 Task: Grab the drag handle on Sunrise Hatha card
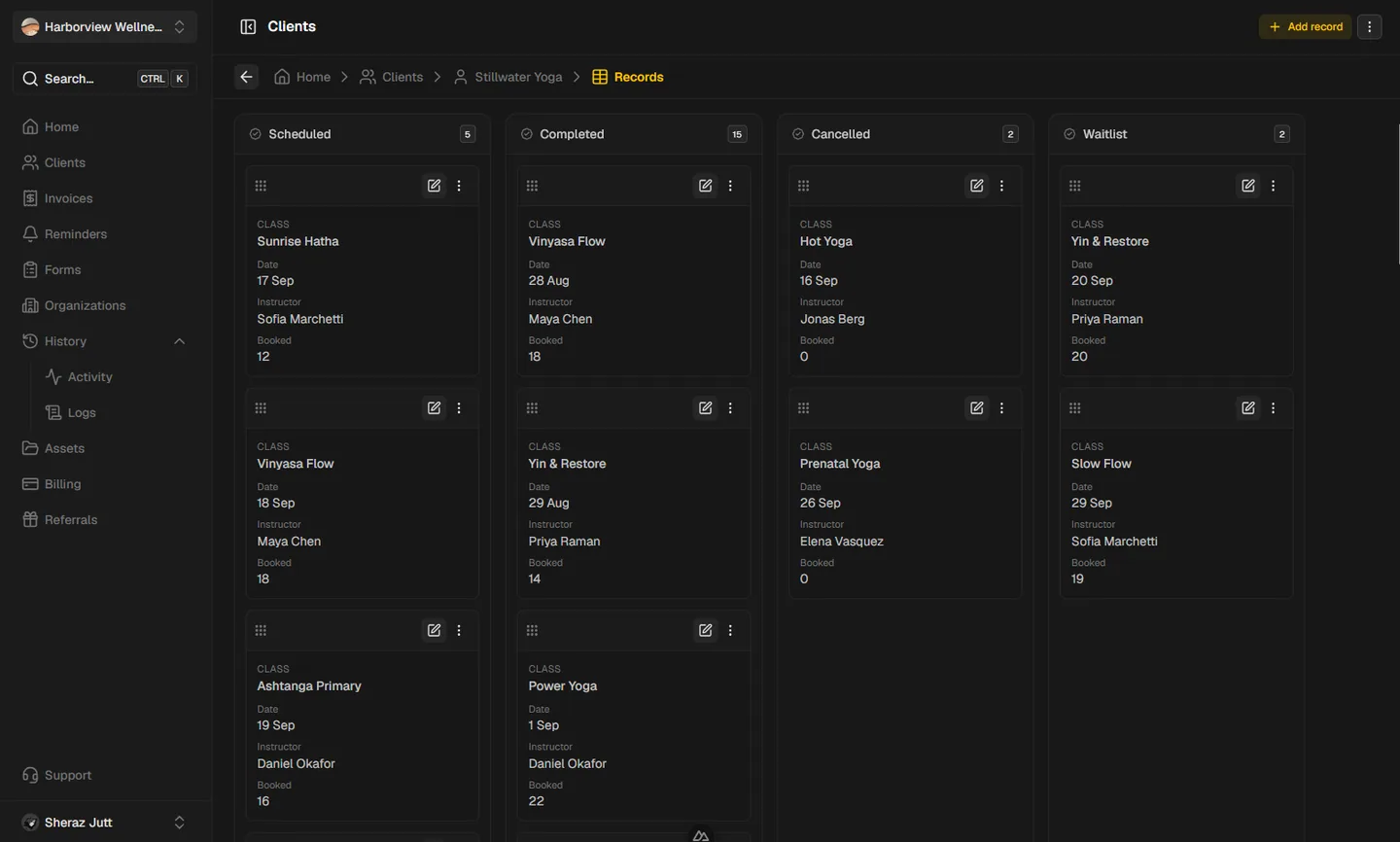click(x=261, y=186)
